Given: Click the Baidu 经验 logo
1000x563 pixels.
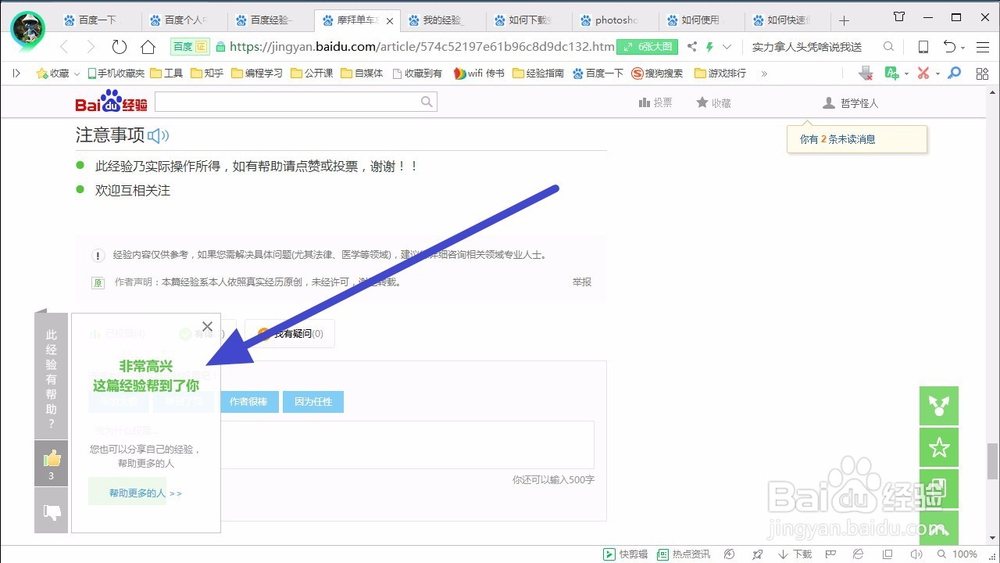Looking at the screenshot, I should point(111,101).
